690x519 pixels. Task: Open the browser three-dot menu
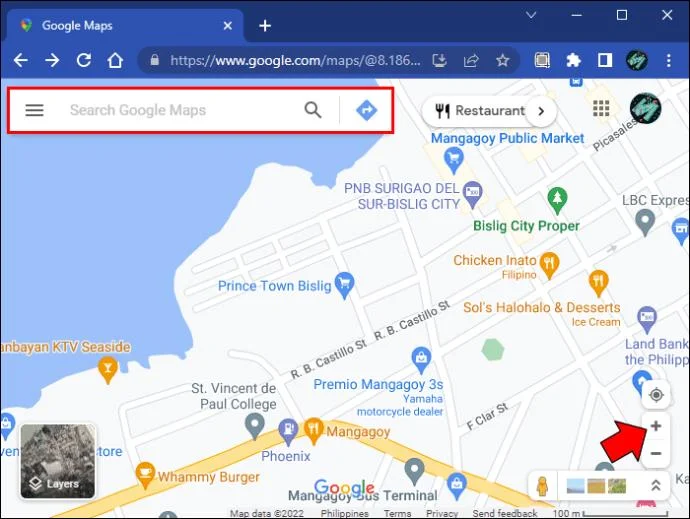(x=668, y=60)
